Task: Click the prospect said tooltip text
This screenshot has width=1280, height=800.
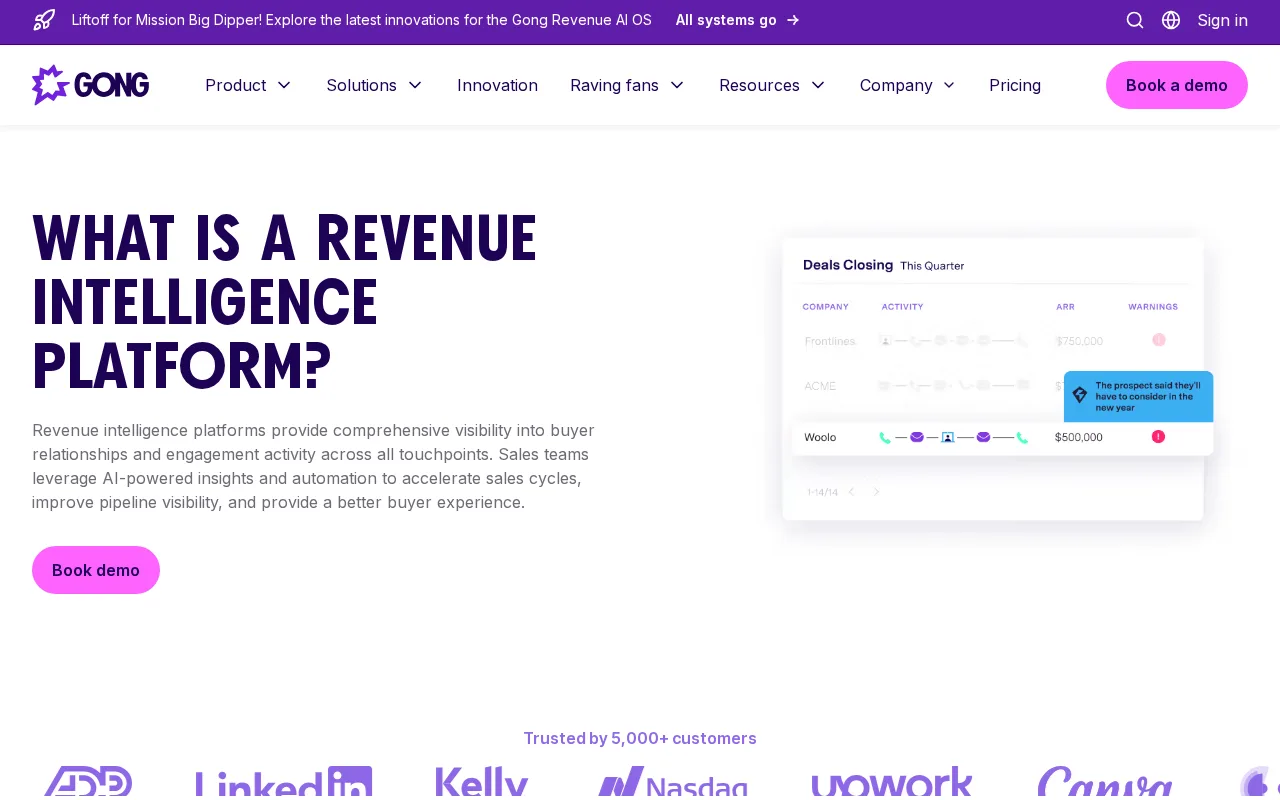Action: [x=1150, y=396]
